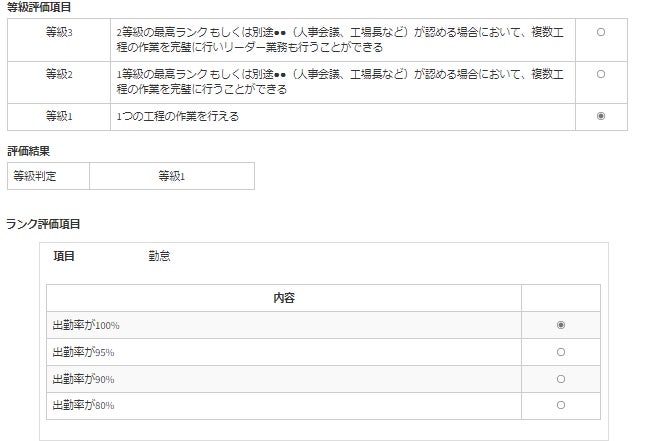Click the 等級2 description text
The height and width of the screenshot is (441, 654).
(x=340, y=82)
